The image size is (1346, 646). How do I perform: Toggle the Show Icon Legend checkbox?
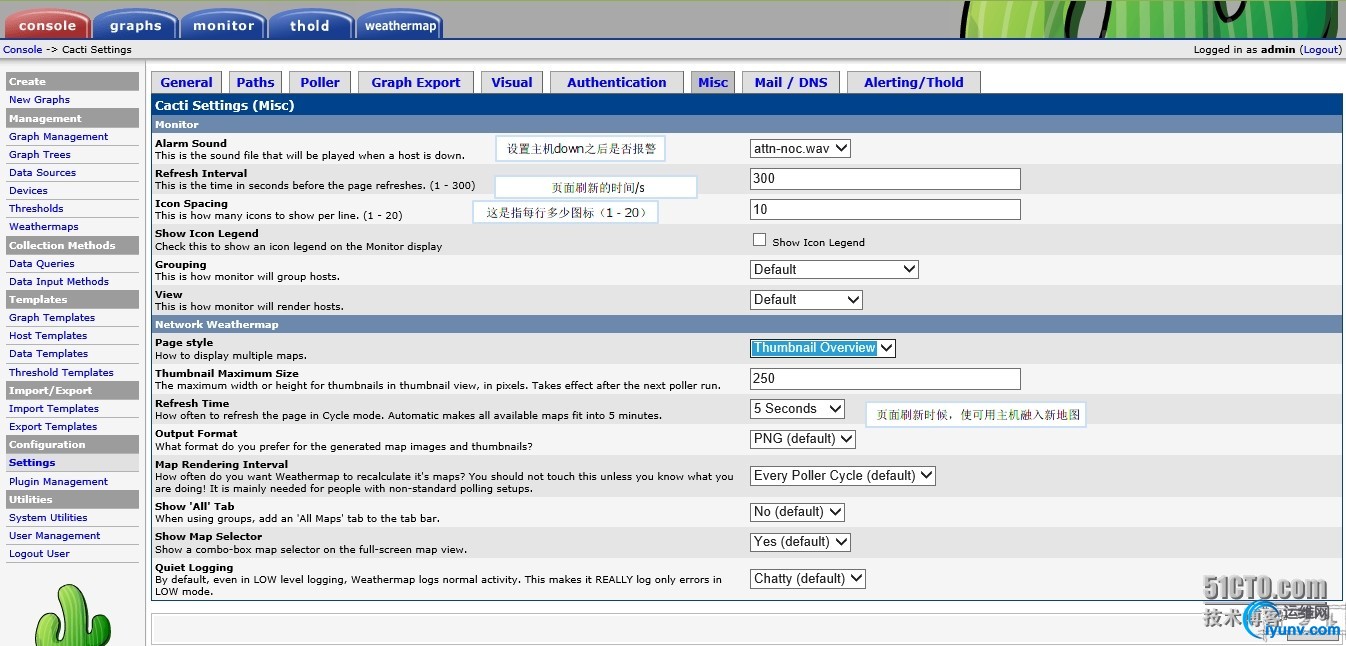[x=759, y=240]
